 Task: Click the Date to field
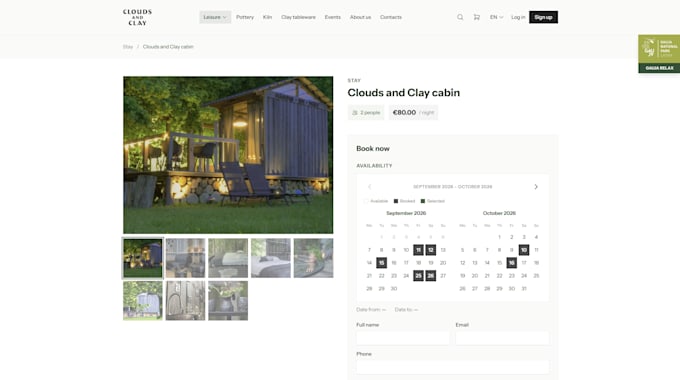(406, 310)
